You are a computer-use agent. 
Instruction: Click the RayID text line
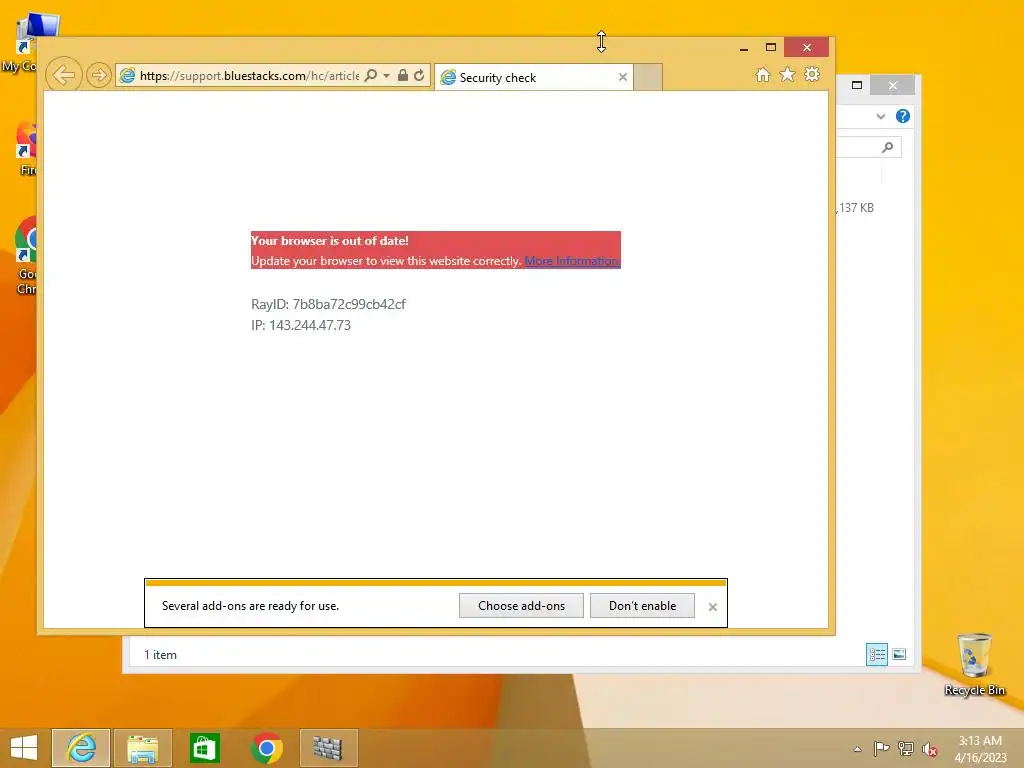pos(328,304)
